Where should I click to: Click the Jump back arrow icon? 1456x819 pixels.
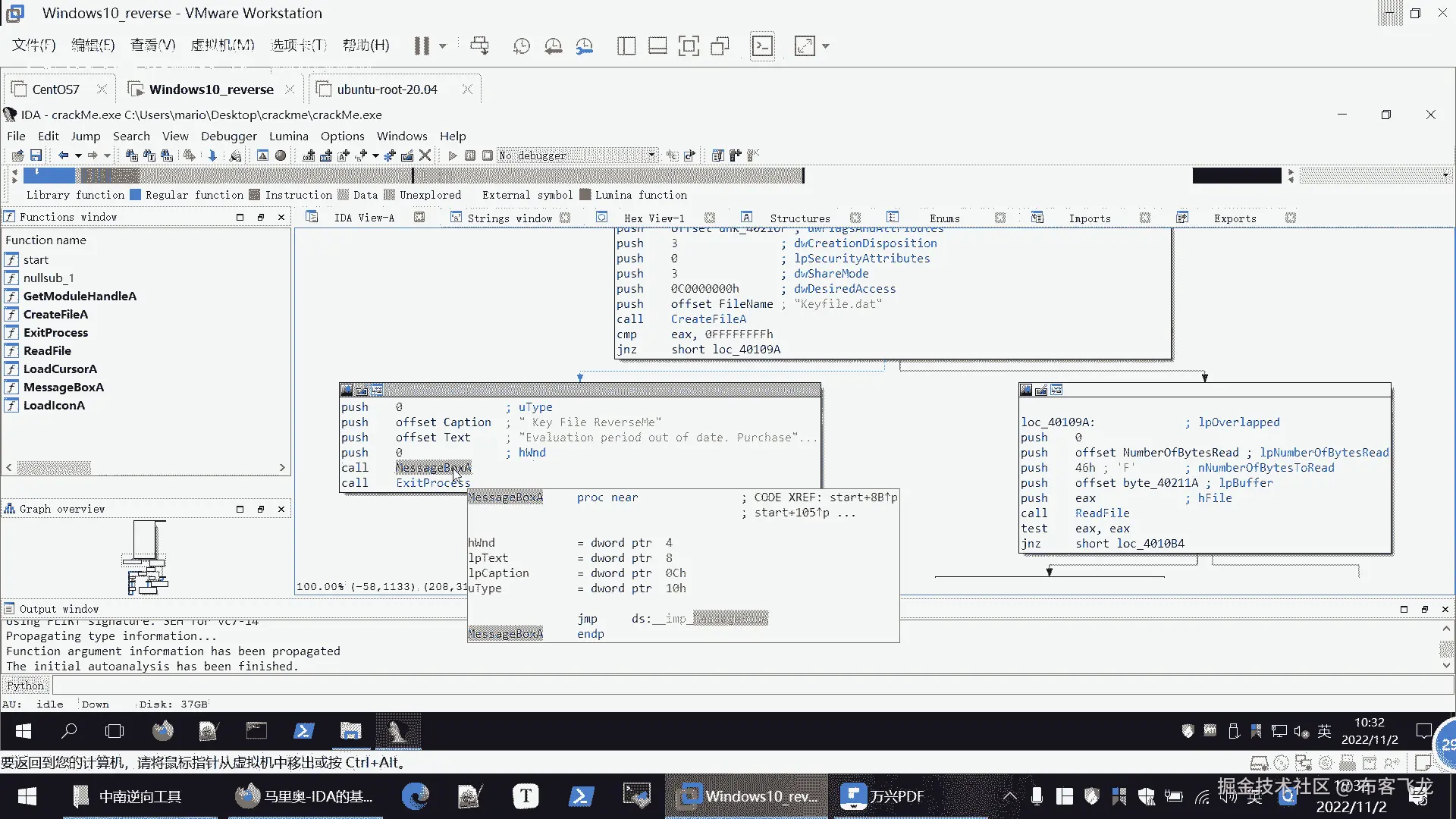(64, 155)
